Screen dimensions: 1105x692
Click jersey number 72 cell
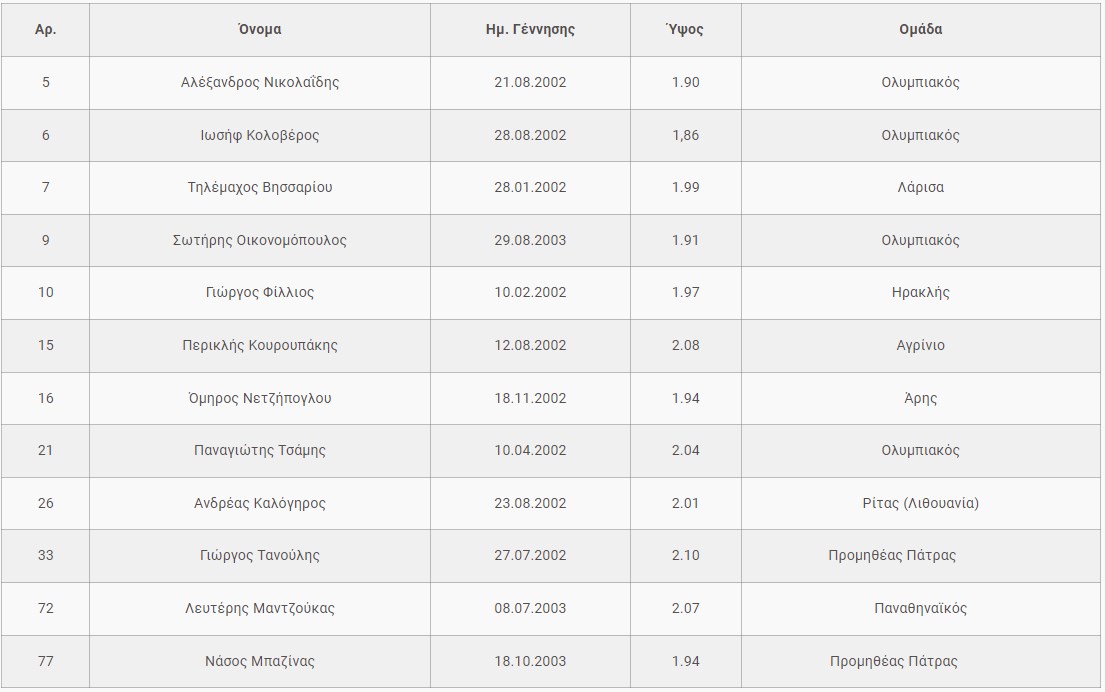click(45, 608)
